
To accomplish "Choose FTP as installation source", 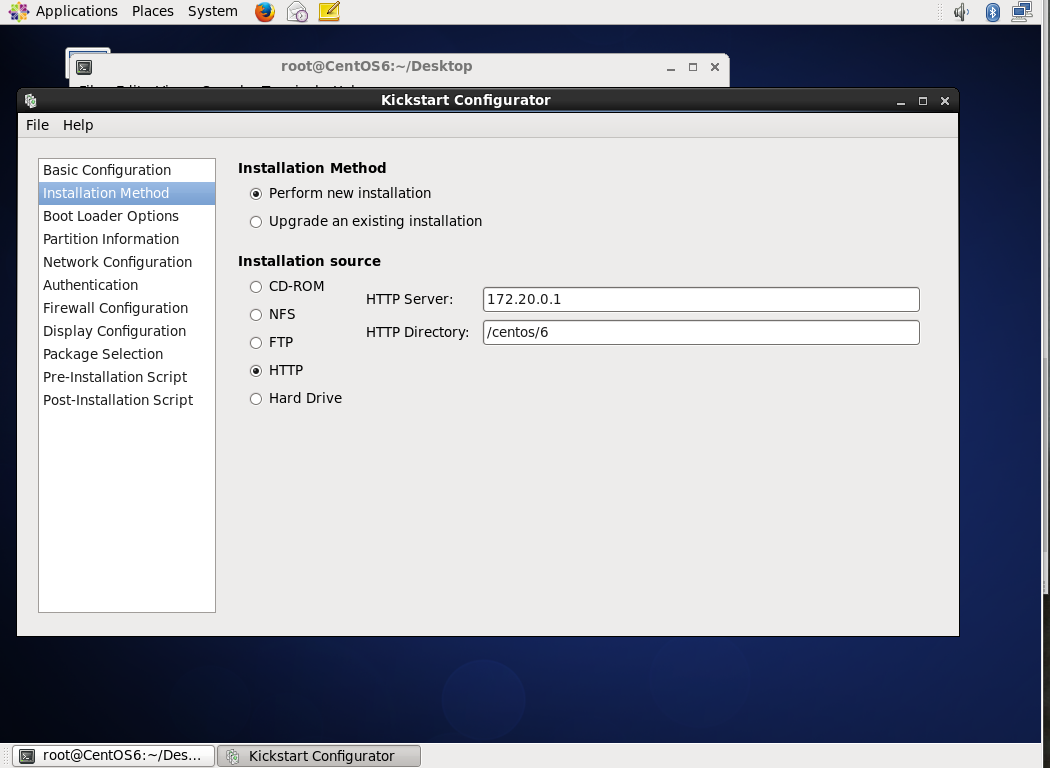I will click(x=256, y=343).
